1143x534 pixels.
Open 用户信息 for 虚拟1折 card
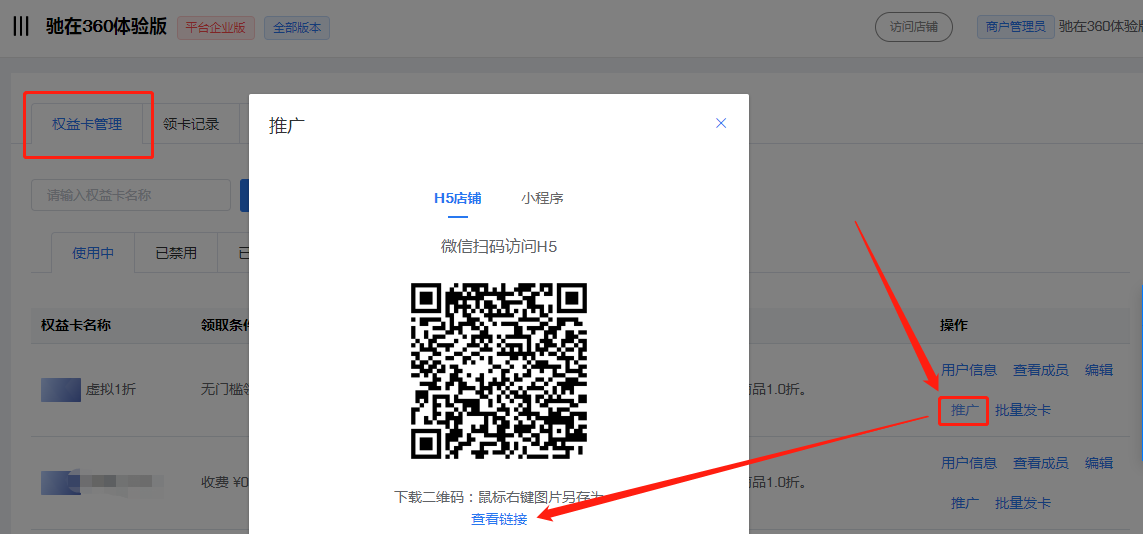[969, 370]
